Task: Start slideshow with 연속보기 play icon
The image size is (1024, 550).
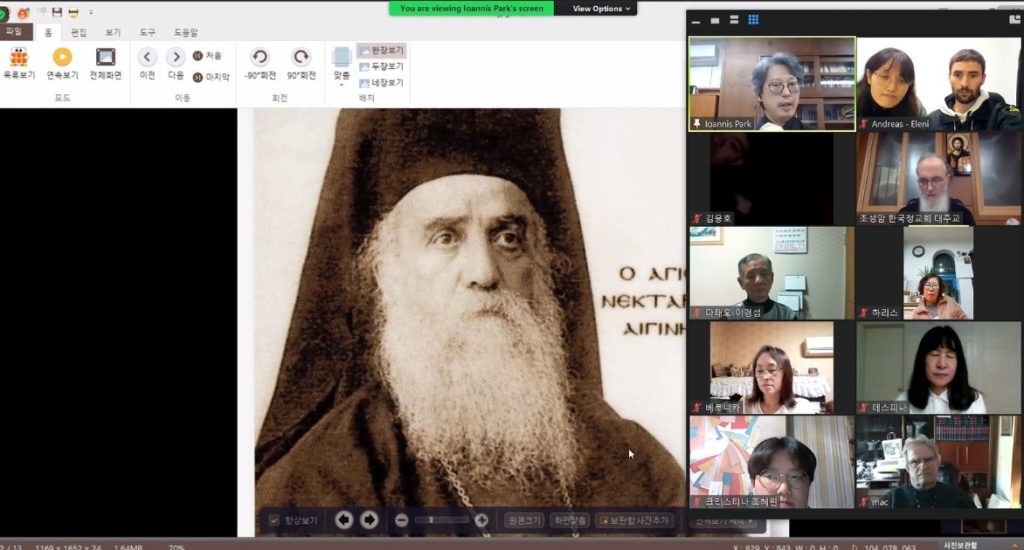Action: [62, 59]
